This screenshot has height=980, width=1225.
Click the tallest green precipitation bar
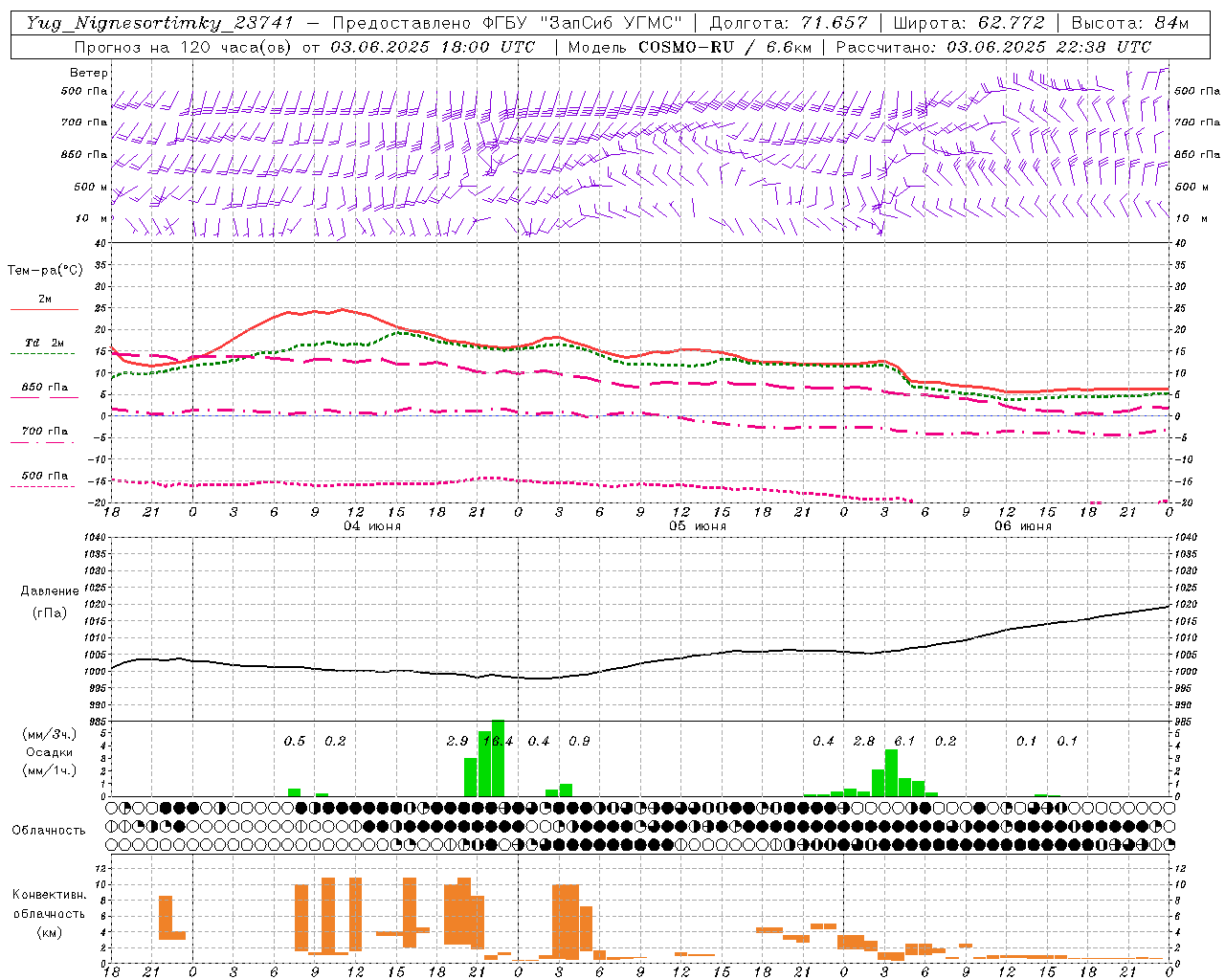[498, 758]
